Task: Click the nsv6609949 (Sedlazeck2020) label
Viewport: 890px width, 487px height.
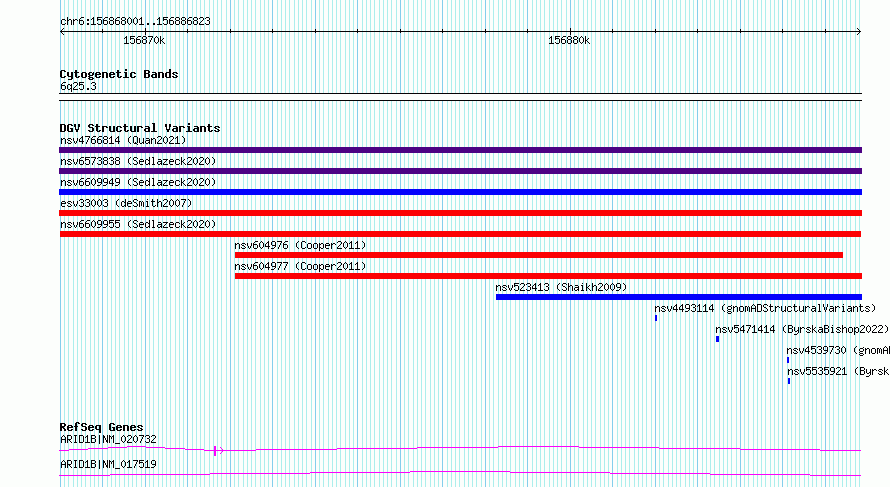Action: click(x=138, y=182)
